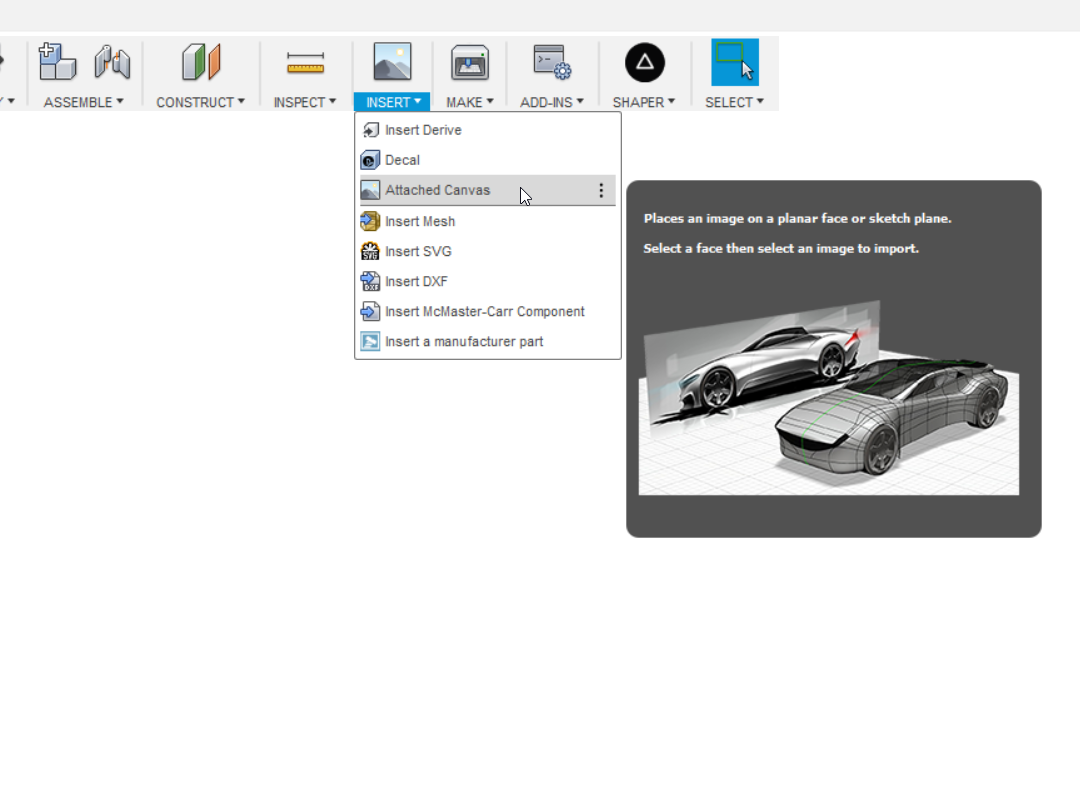Select the Assemble new component icon
Viewport: 1080px width, 810px height.
tap(57, 62)
